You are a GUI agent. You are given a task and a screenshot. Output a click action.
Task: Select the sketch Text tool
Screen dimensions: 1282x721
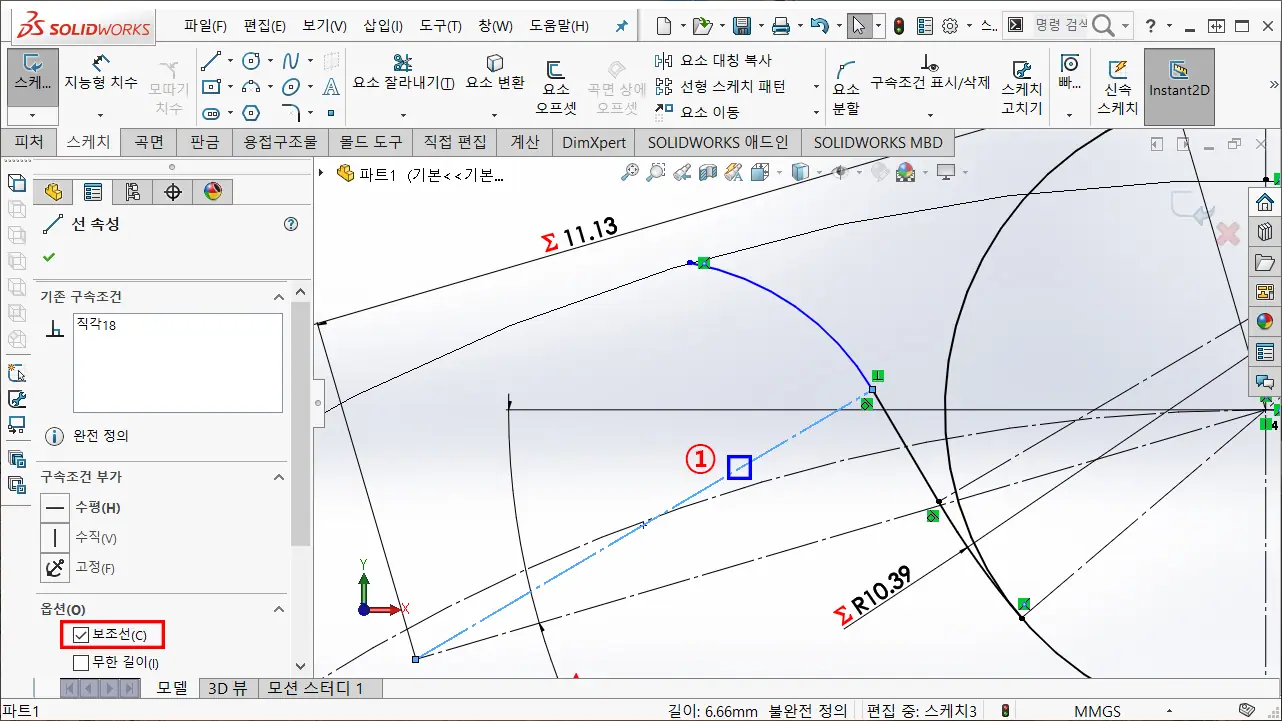click(x=331, y=87)
